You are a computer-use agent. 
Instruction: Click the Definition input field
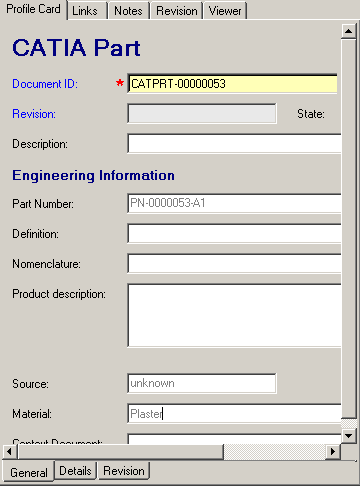(x=234, y=234)
